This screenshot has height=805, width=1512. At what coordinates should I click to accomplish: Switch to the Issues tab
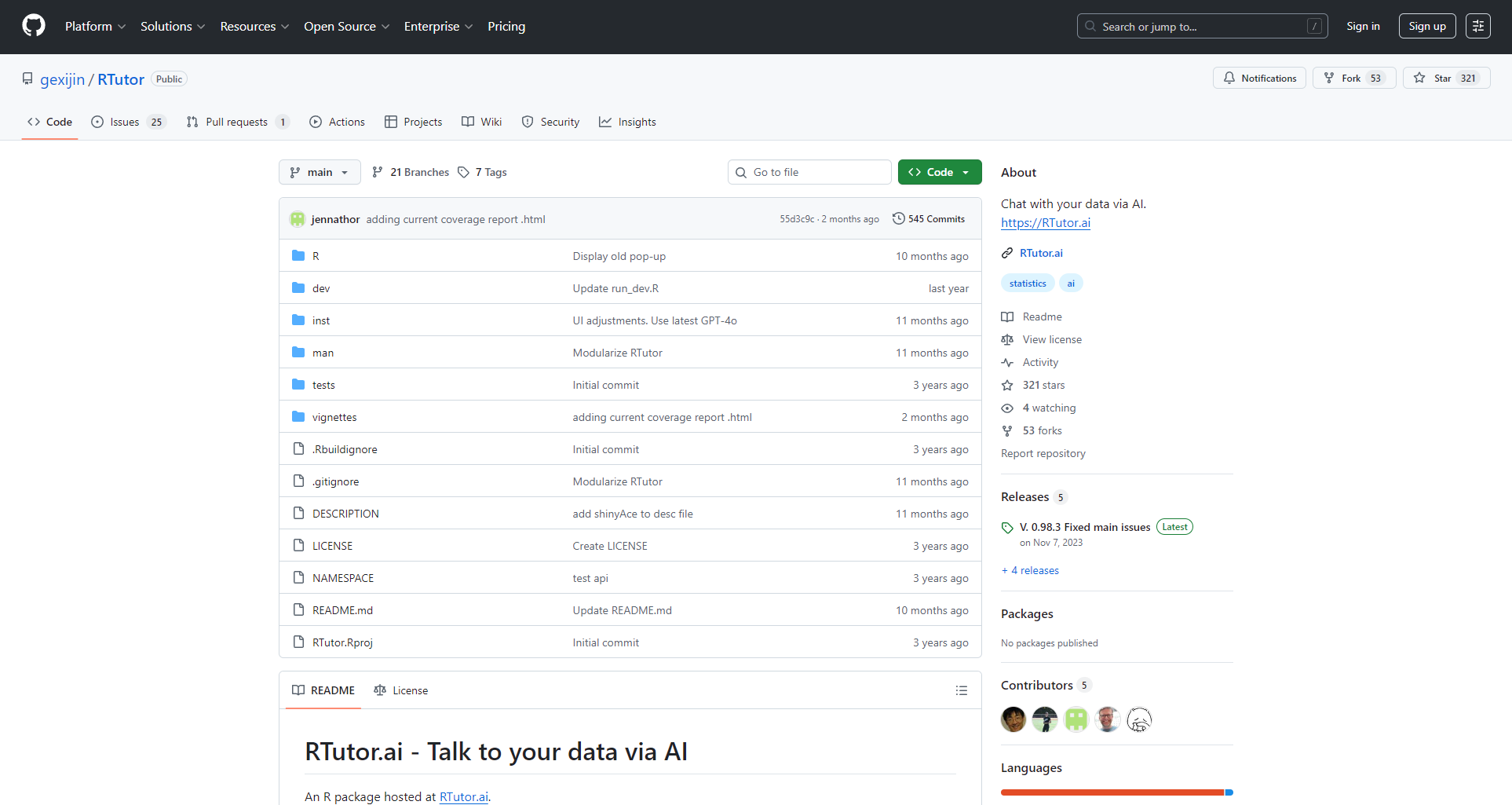(126, 122)
